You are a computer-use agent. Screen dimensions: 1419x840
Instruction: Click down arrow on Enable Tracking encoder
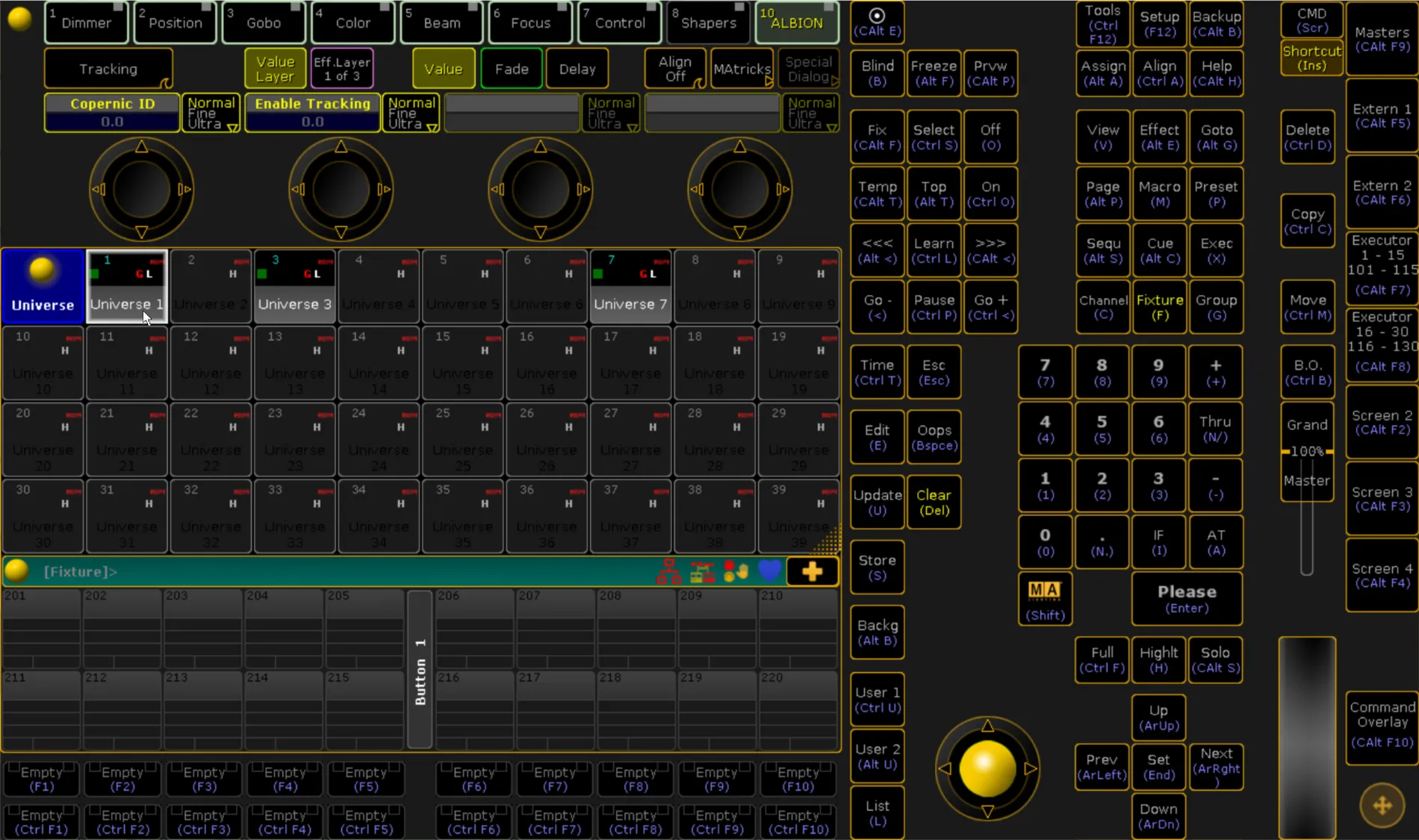tap(341, 232)
